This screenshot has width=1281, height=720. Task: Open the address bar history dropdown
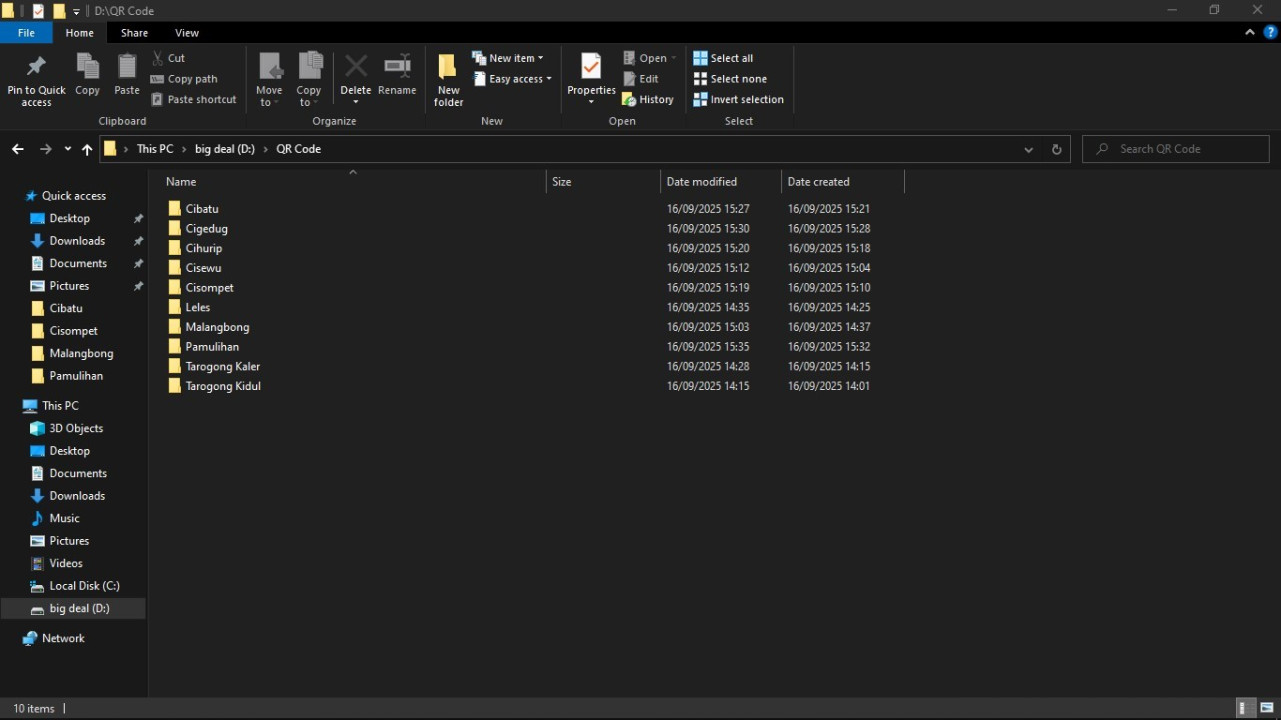1028,149
